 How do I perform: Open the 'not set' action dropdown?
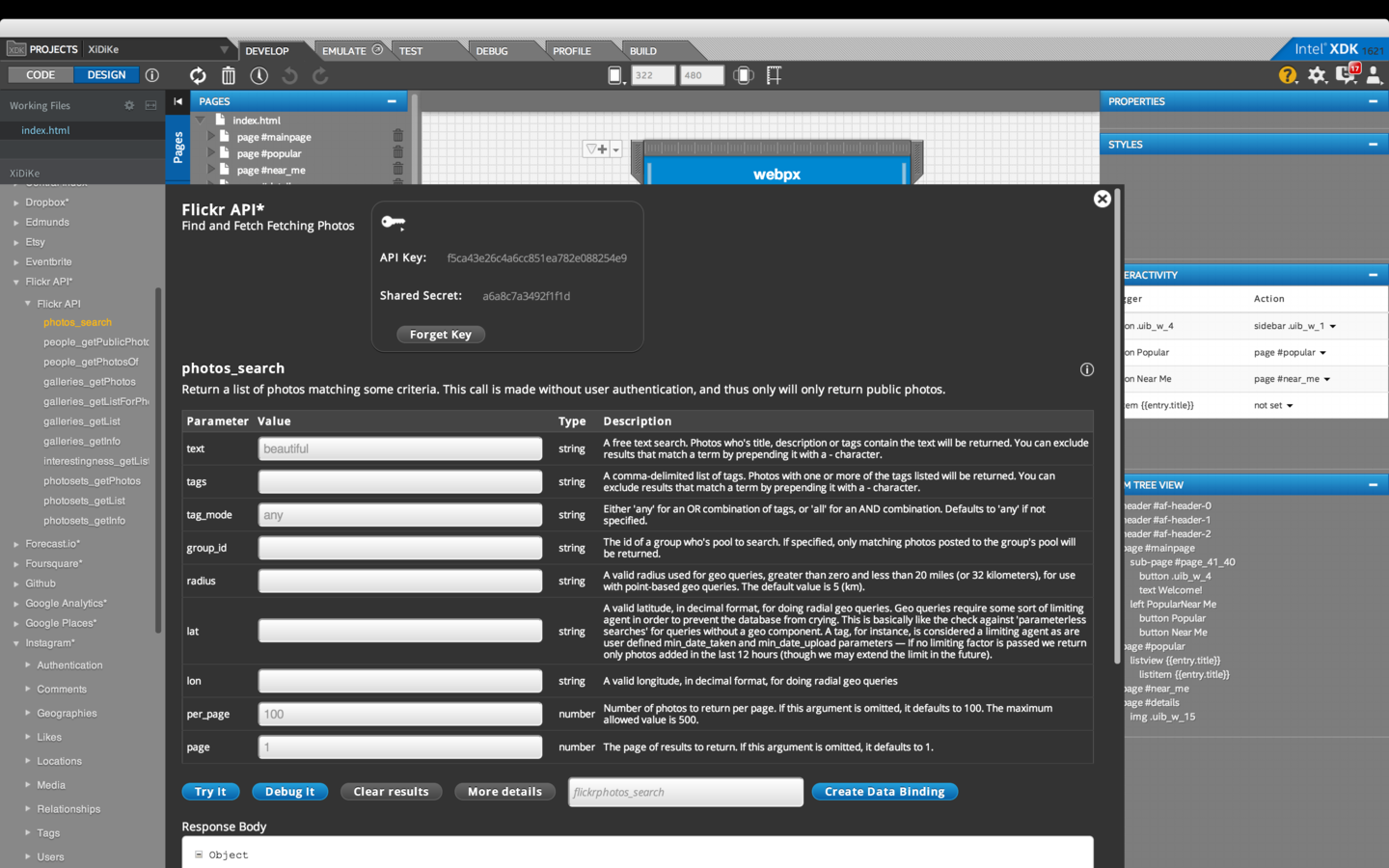[1290, 406]
